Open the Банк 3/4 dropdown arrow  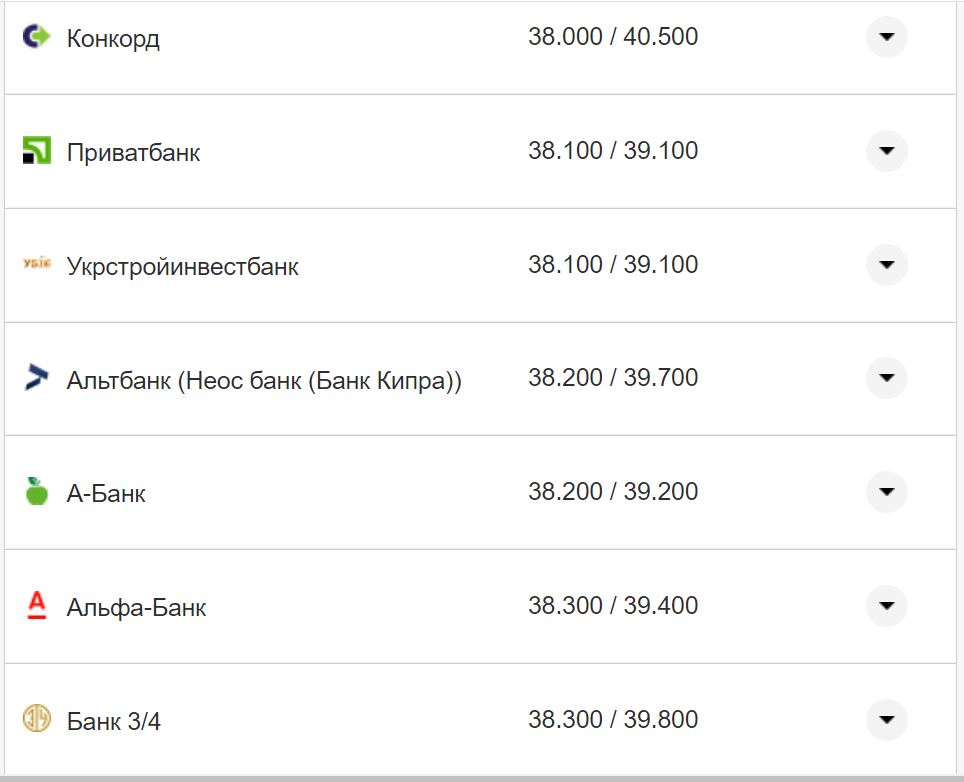886,720
